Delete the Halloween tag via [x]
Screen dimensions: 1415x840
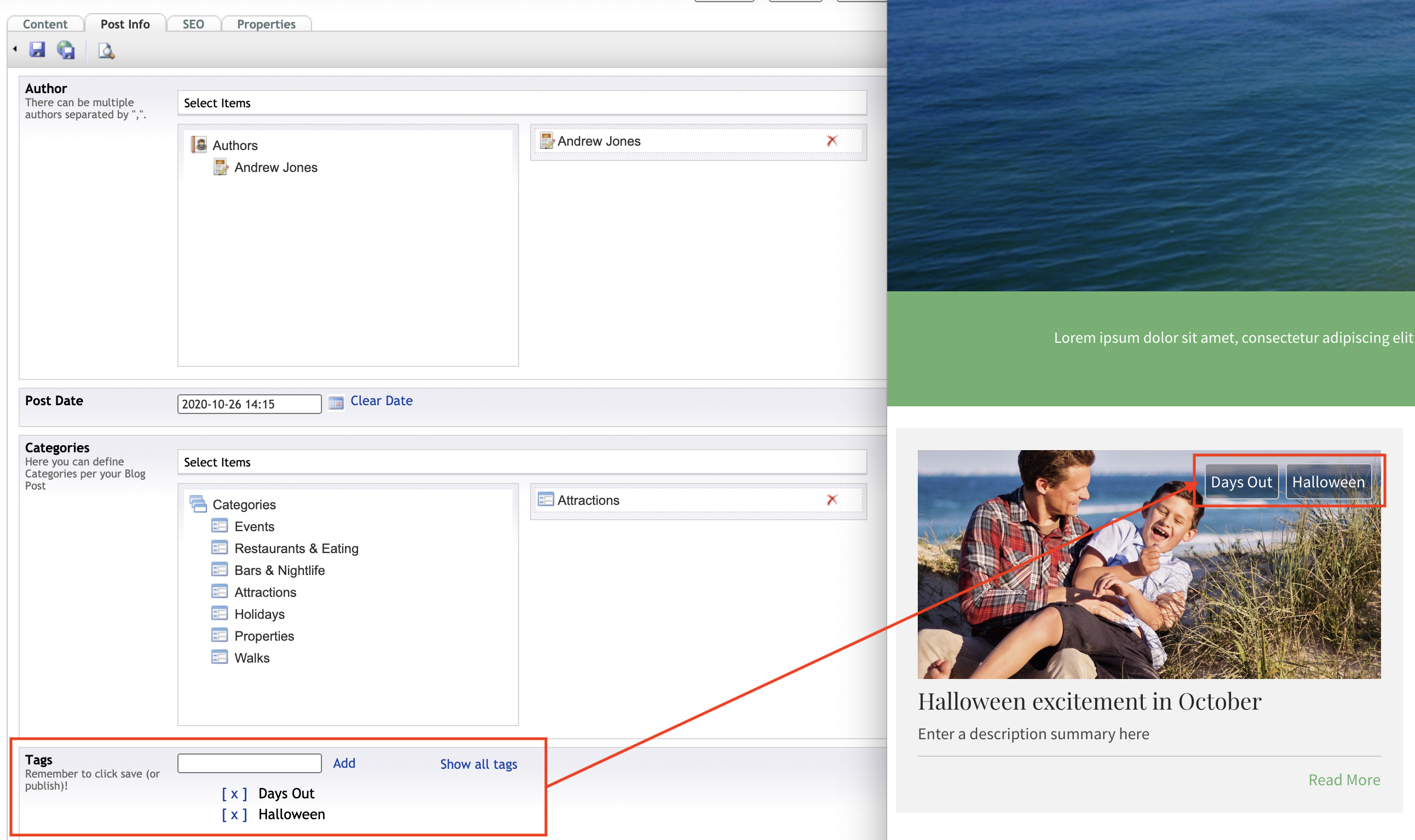(234, 814)
